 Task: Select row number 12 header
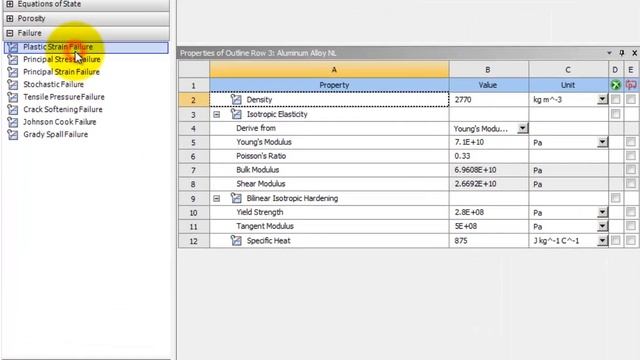(193, 241)
